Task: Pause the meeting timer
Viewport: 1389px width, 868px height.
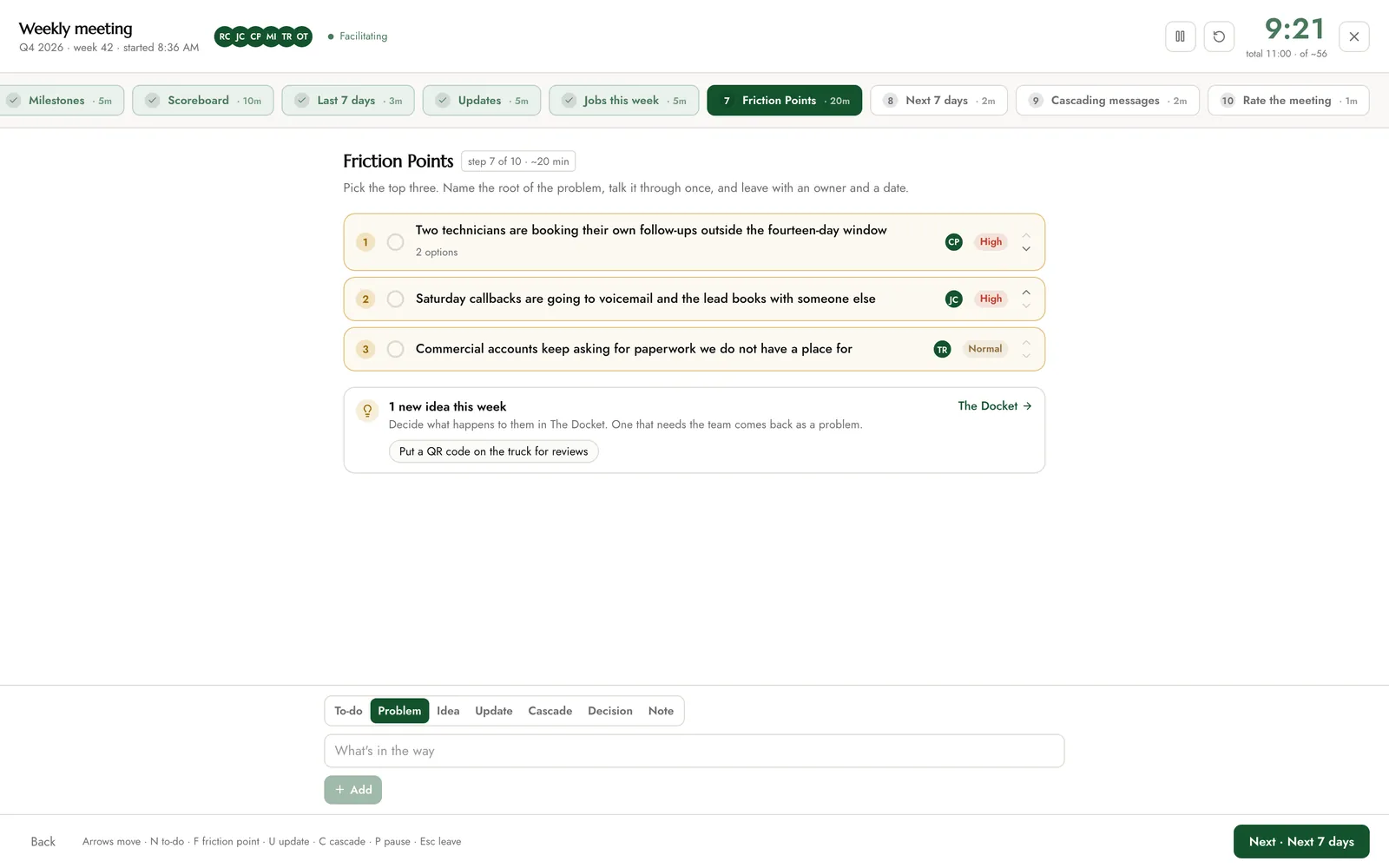Action: (1180, 36)
